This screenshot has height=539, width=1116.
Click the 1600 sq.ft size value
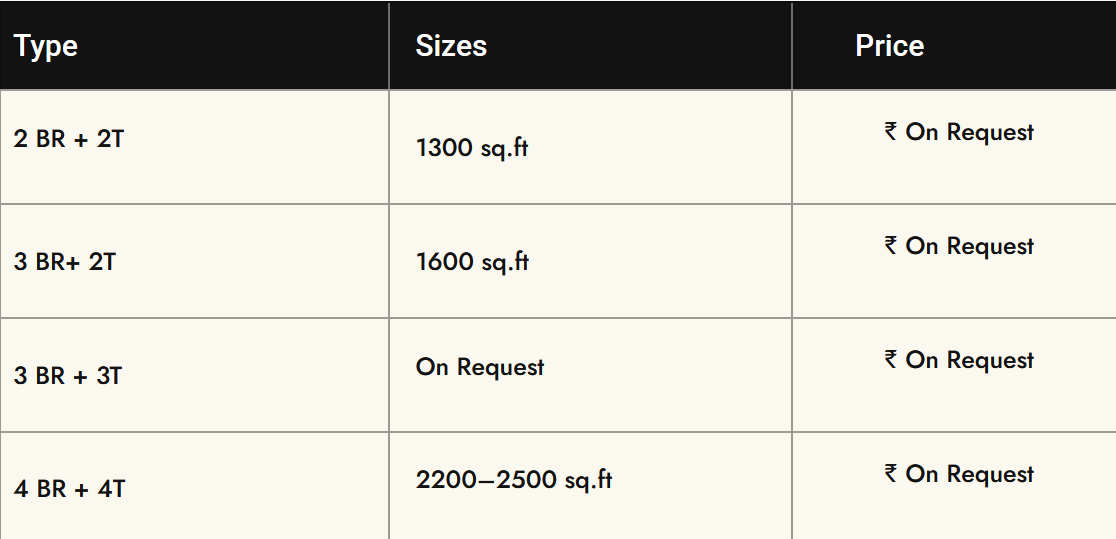click(x=472, y=262)
